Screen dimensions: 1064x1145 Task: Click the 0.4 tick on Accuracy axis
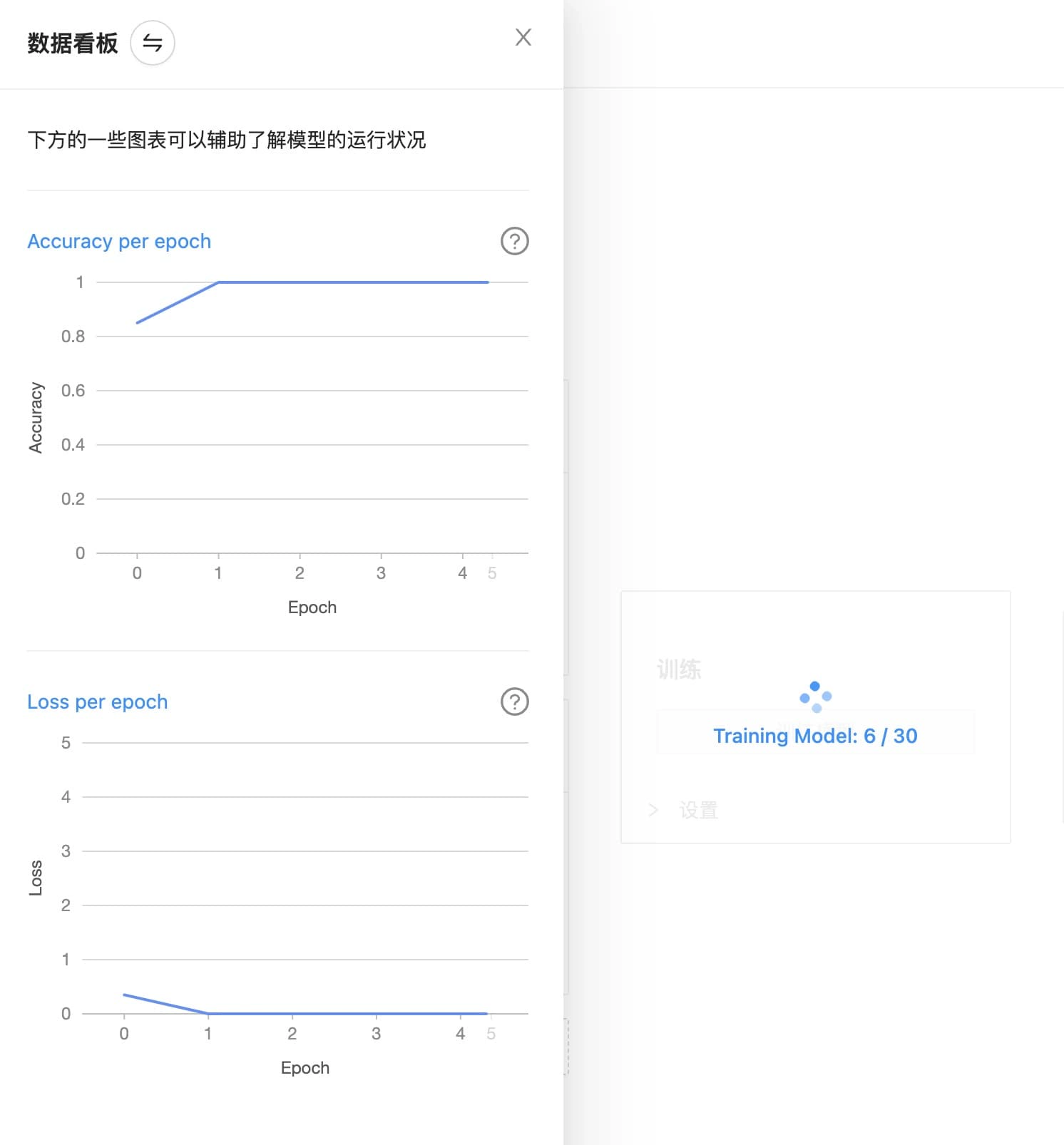73,445
